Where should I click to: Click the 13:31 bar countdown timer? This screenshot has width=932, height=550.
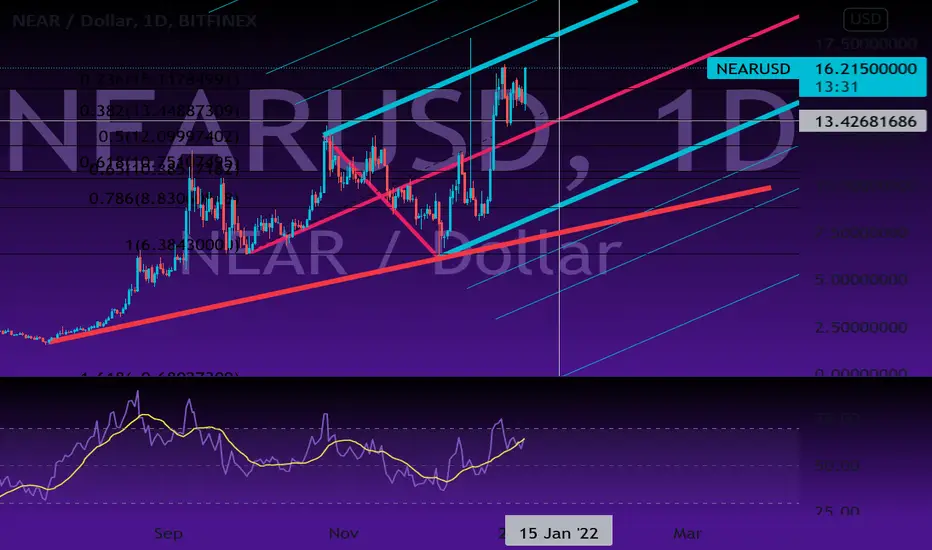point(836,87)
